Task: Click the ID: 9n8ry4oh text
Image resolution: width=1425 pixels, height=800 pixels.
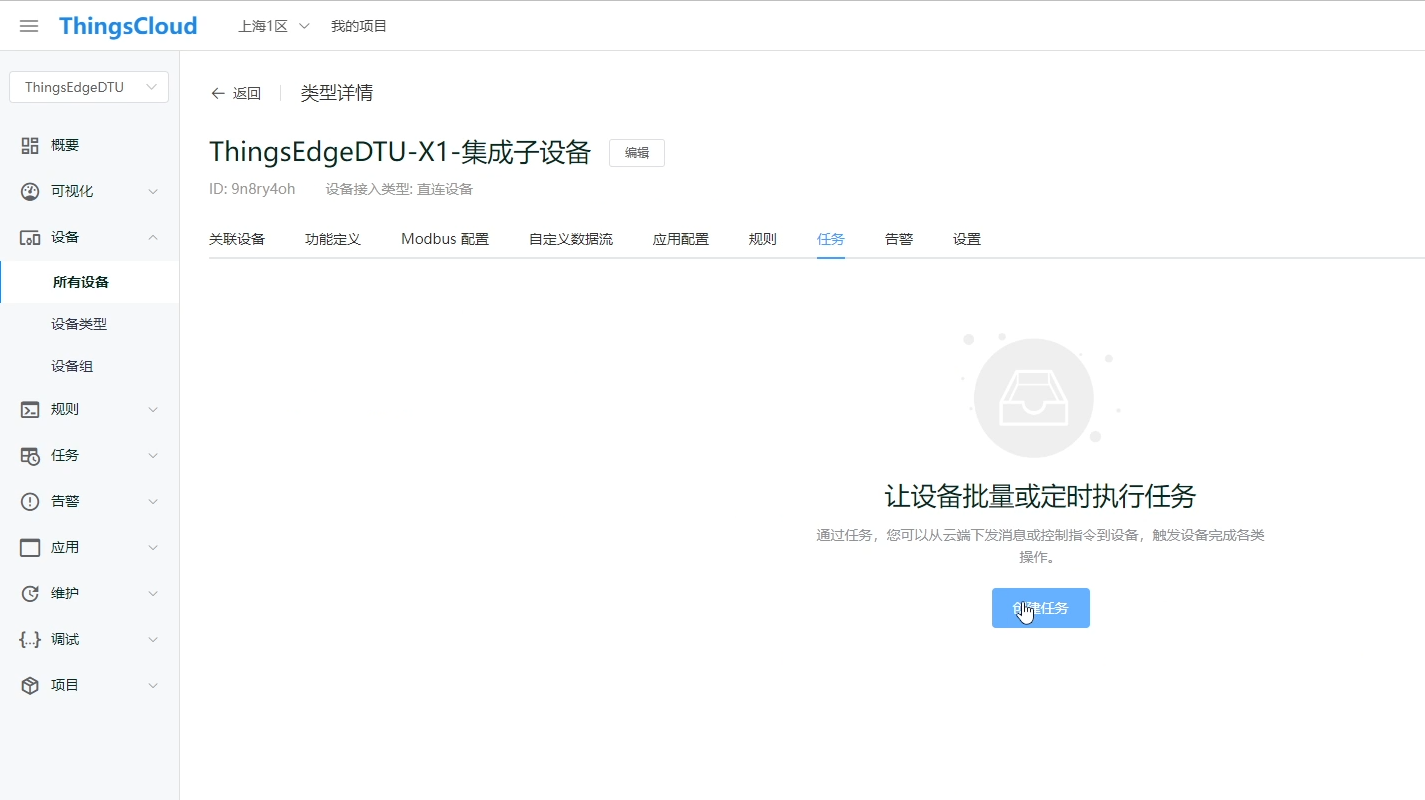Action: point(252,189)
